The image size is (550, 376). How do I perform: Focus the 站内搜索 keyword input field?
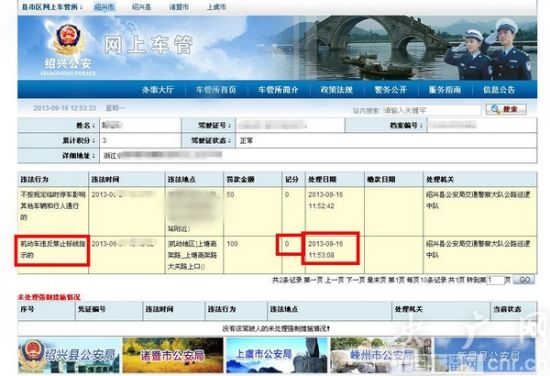[x=432, y=110]
